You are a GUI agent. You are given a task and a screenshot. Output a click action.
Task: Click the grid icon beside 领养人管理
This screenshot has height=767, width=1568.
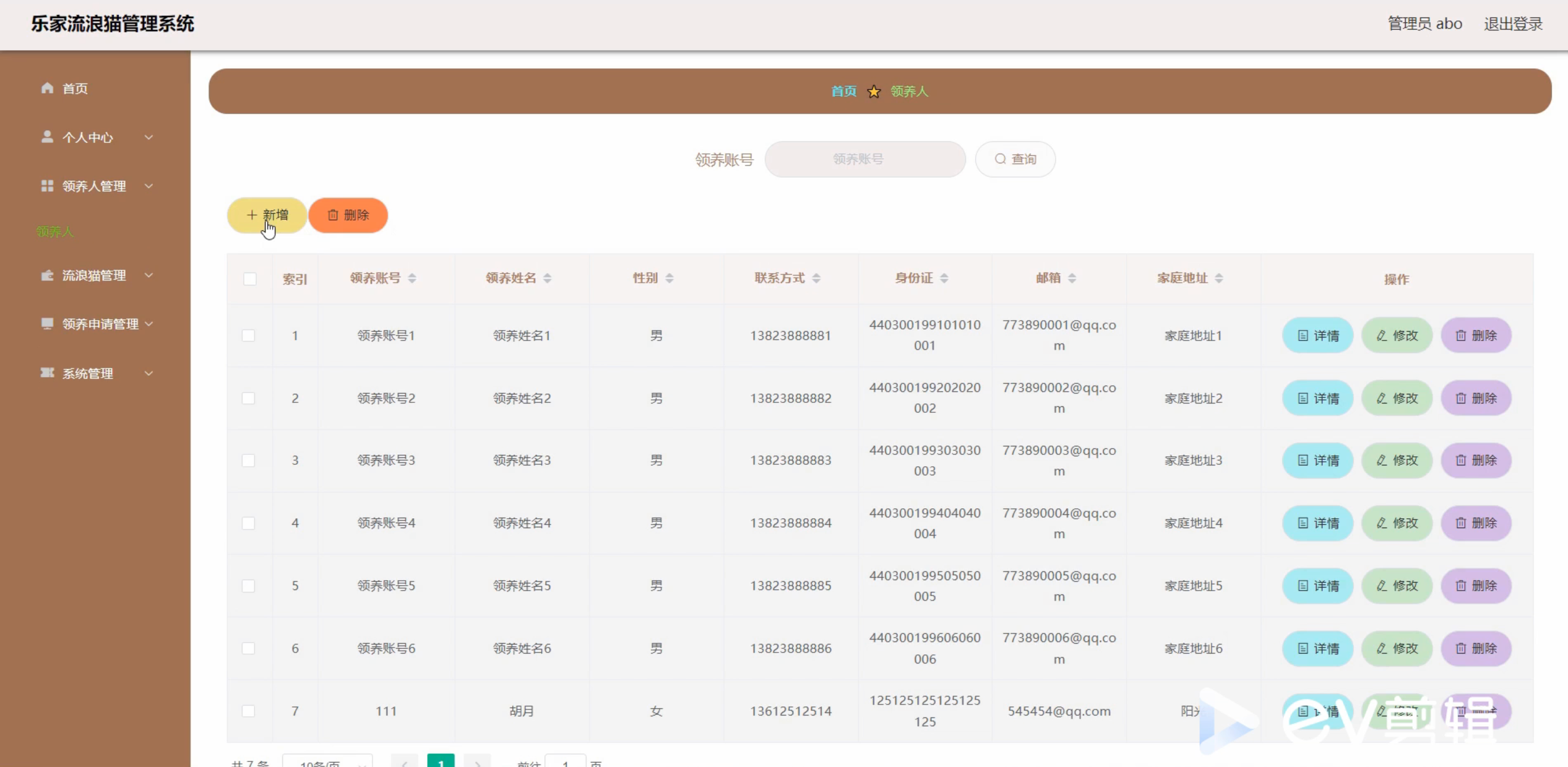coord(47,186)
